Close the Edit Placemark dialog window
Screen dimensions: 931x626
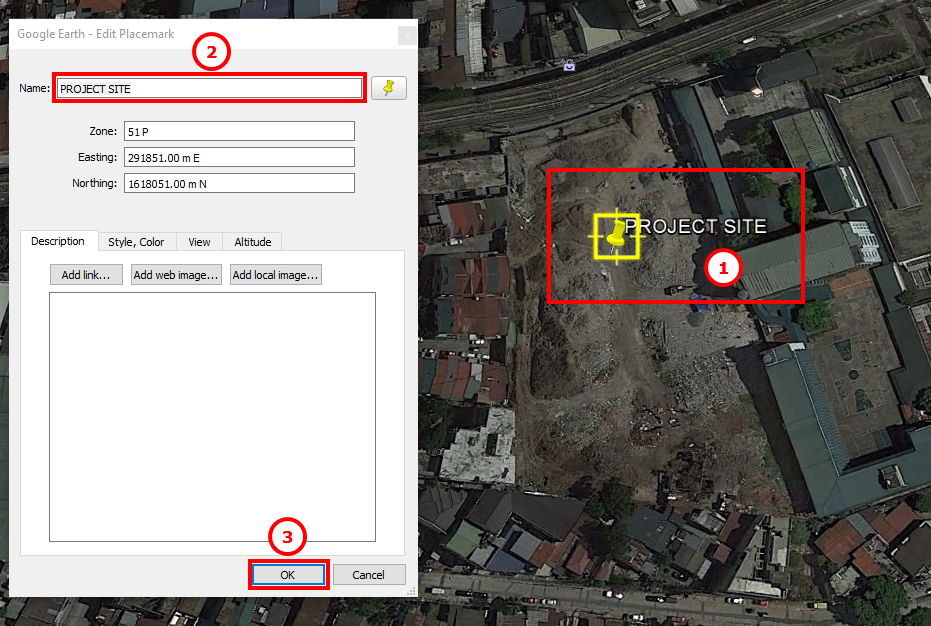pyautogui.click(x=406, y=35)
